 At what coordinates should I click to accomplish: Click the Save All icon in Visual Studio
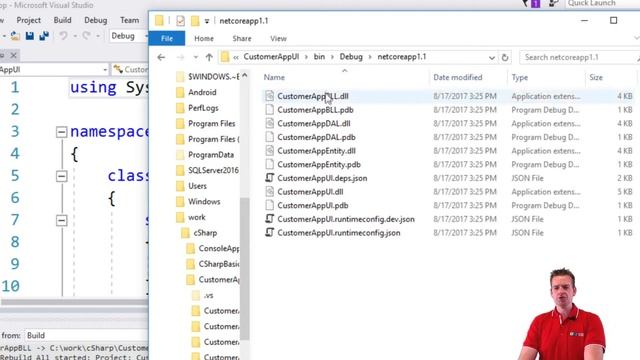point(44,36)
